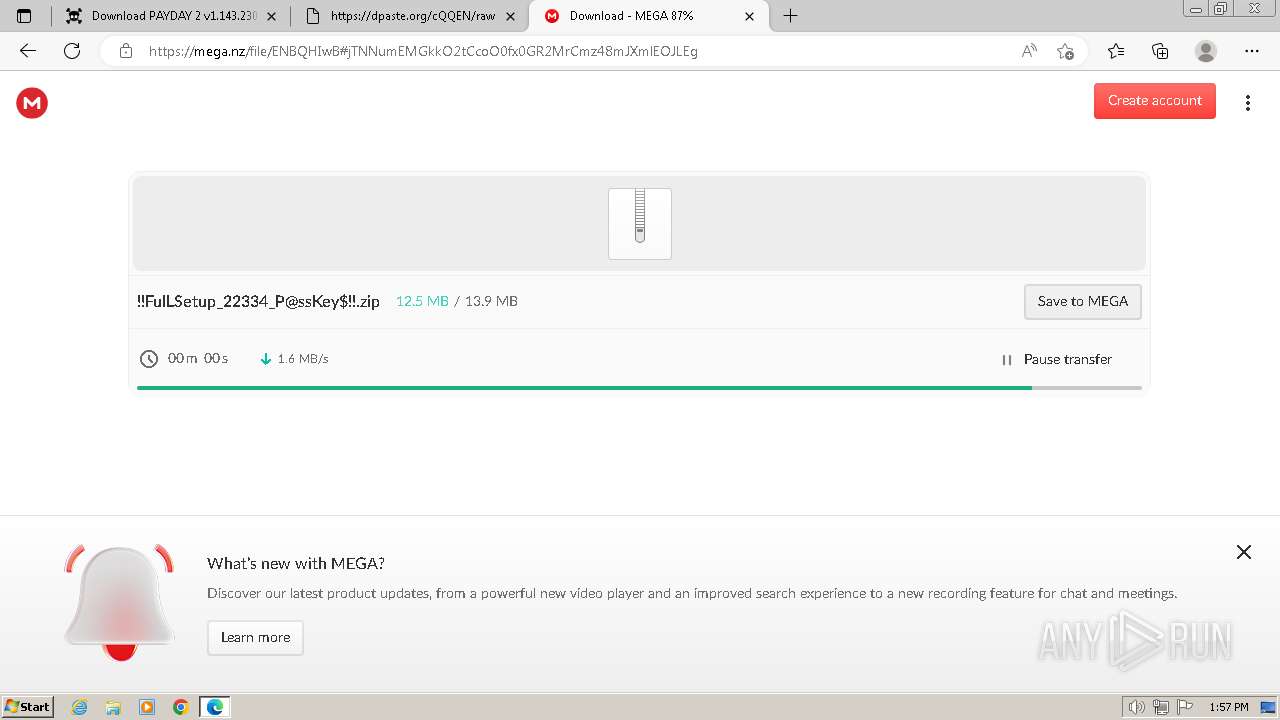This screenshot has width=1280, height=720.
Task: Click the 1:57 PM system clock
Action: point(1229,707)
